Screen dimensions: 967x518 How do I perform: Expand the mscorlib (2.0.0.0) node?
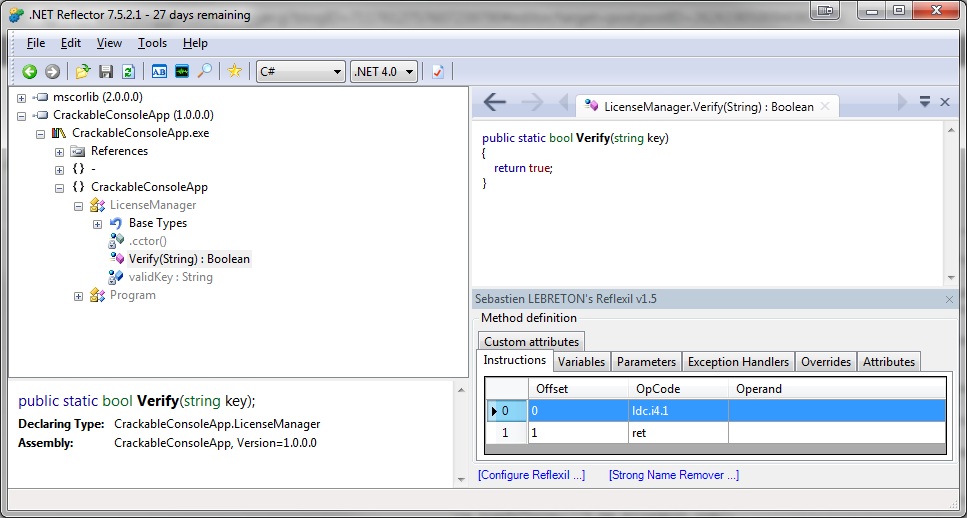[x=22, y=98]
